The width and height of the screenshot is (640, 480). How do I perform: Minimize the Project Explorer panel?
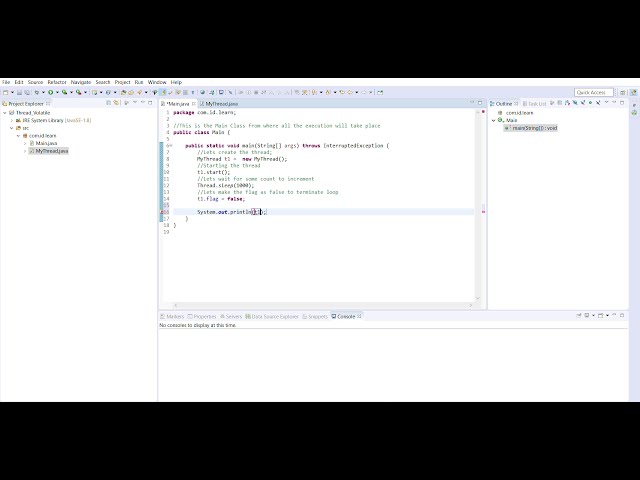(x=142, y=103)
